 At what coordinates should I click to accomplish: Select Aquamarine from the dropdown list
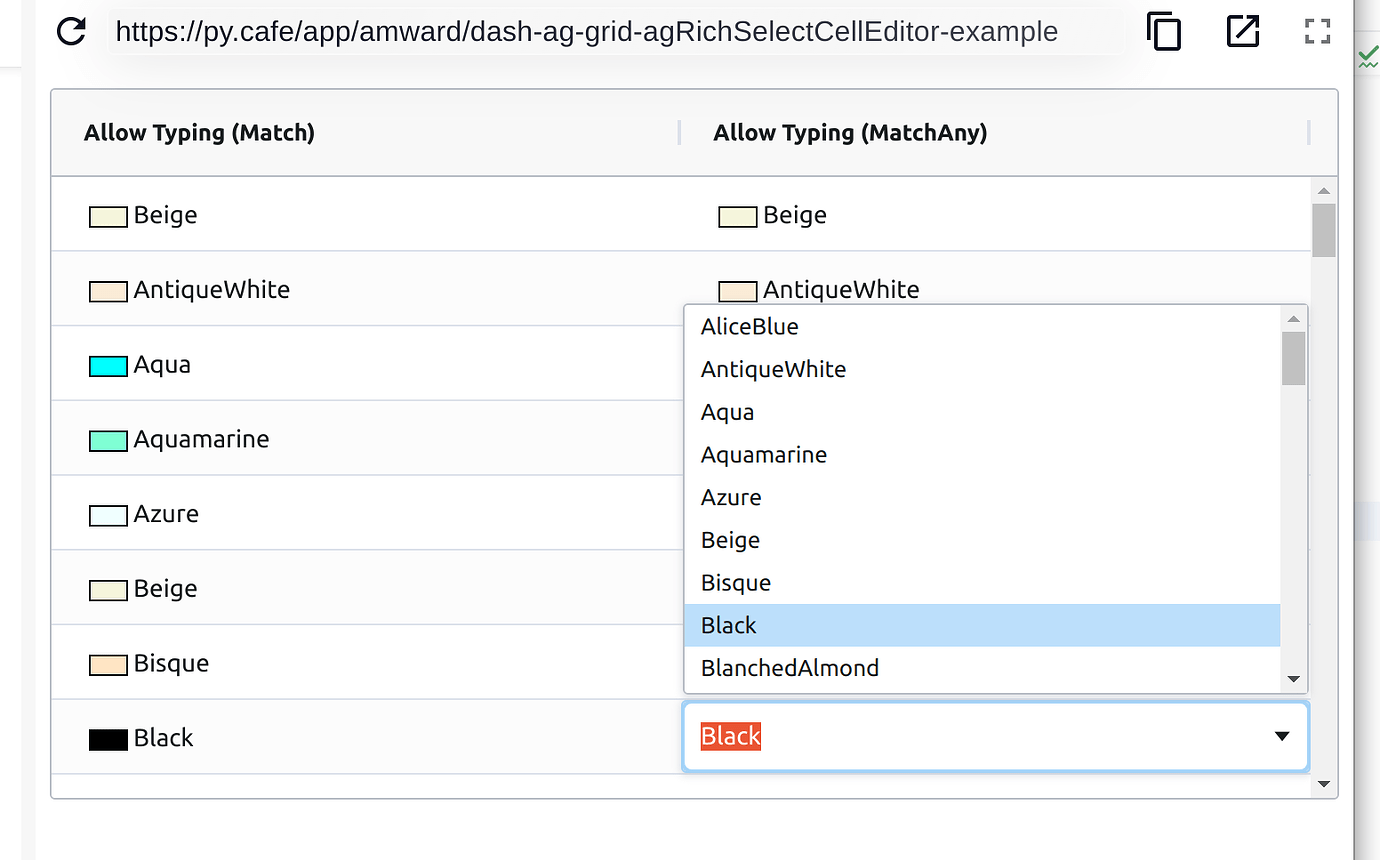tap(763, 454)
